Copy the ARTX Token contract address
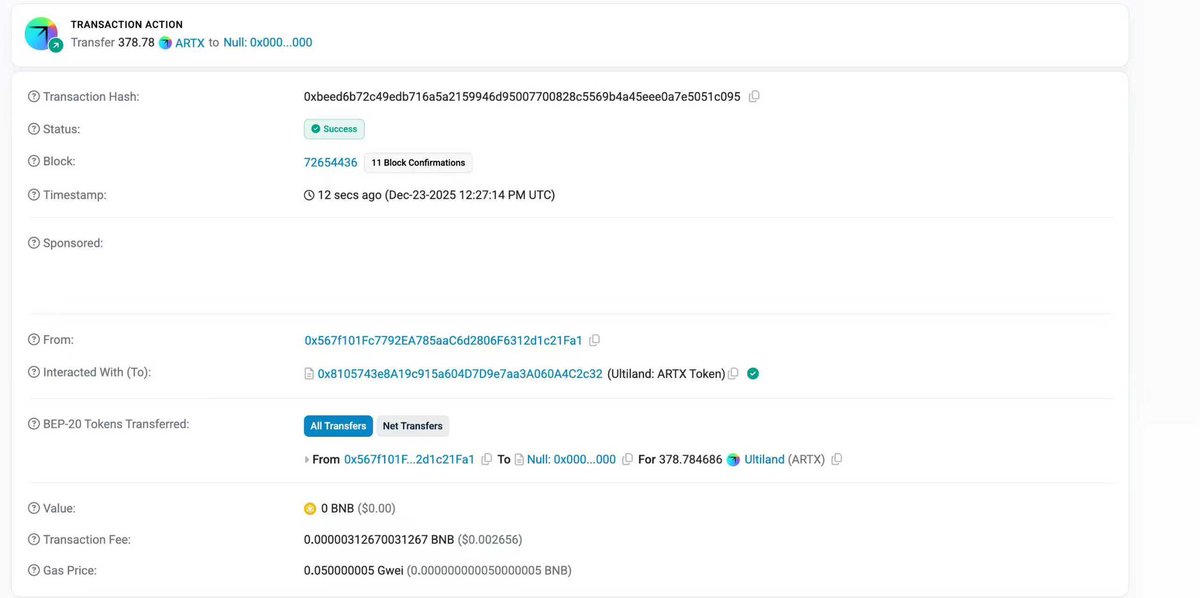Image resolution: width=1200 pixels, height=598 pixels. (733, 373)
